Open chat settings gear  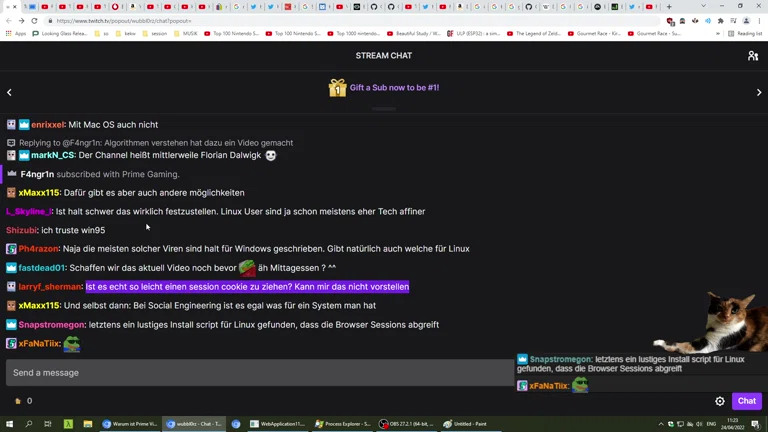(720, 401)
